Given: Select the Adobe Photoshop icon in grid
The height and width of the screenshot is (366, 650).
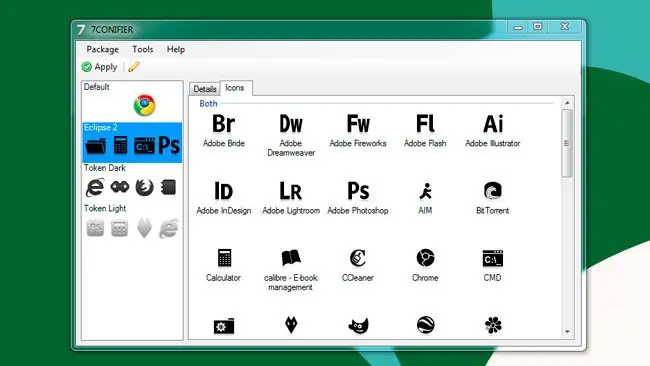Looking at the screenshot, I should (358, 191).
